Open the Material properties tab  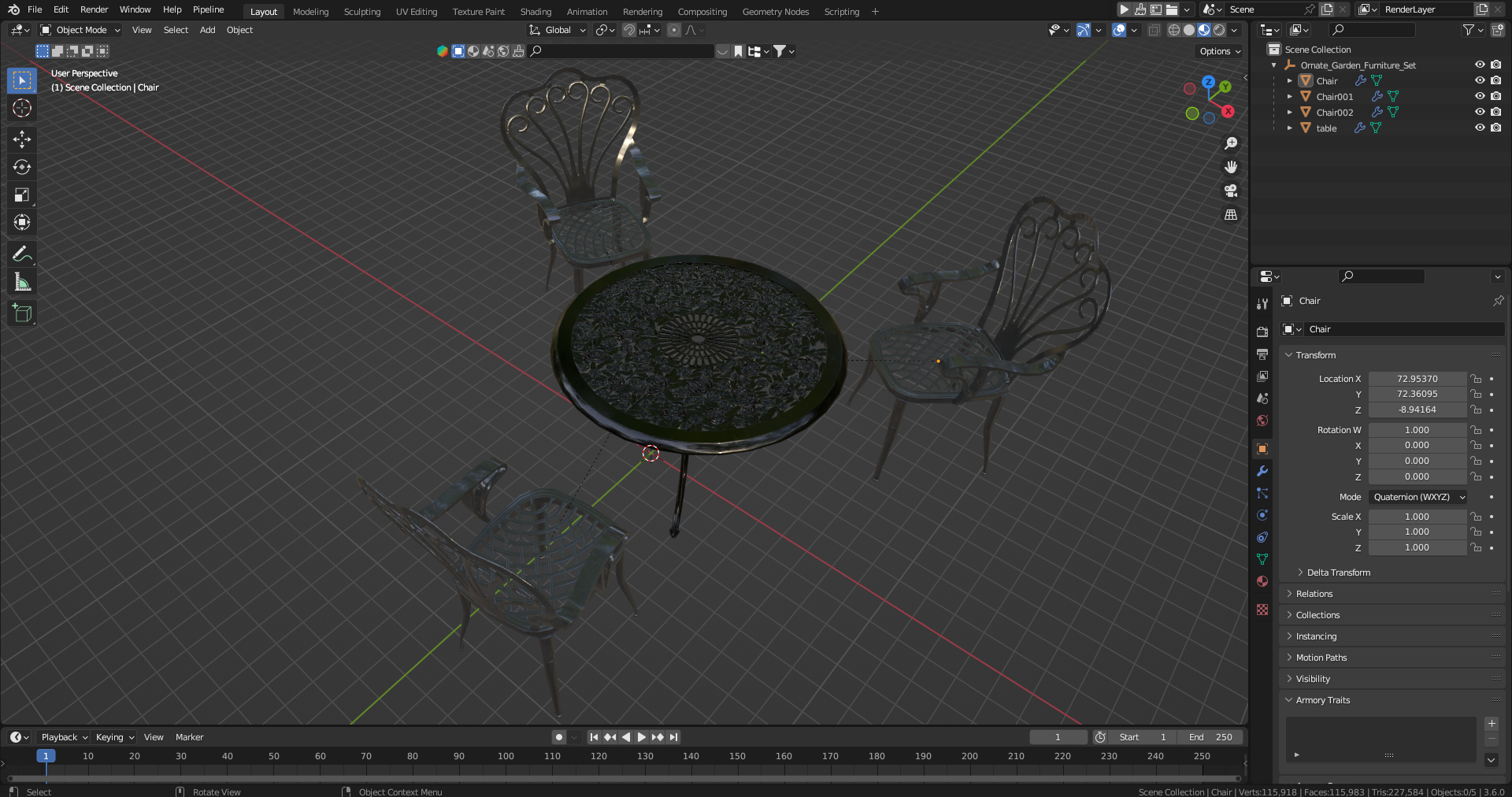point(1262,581)
